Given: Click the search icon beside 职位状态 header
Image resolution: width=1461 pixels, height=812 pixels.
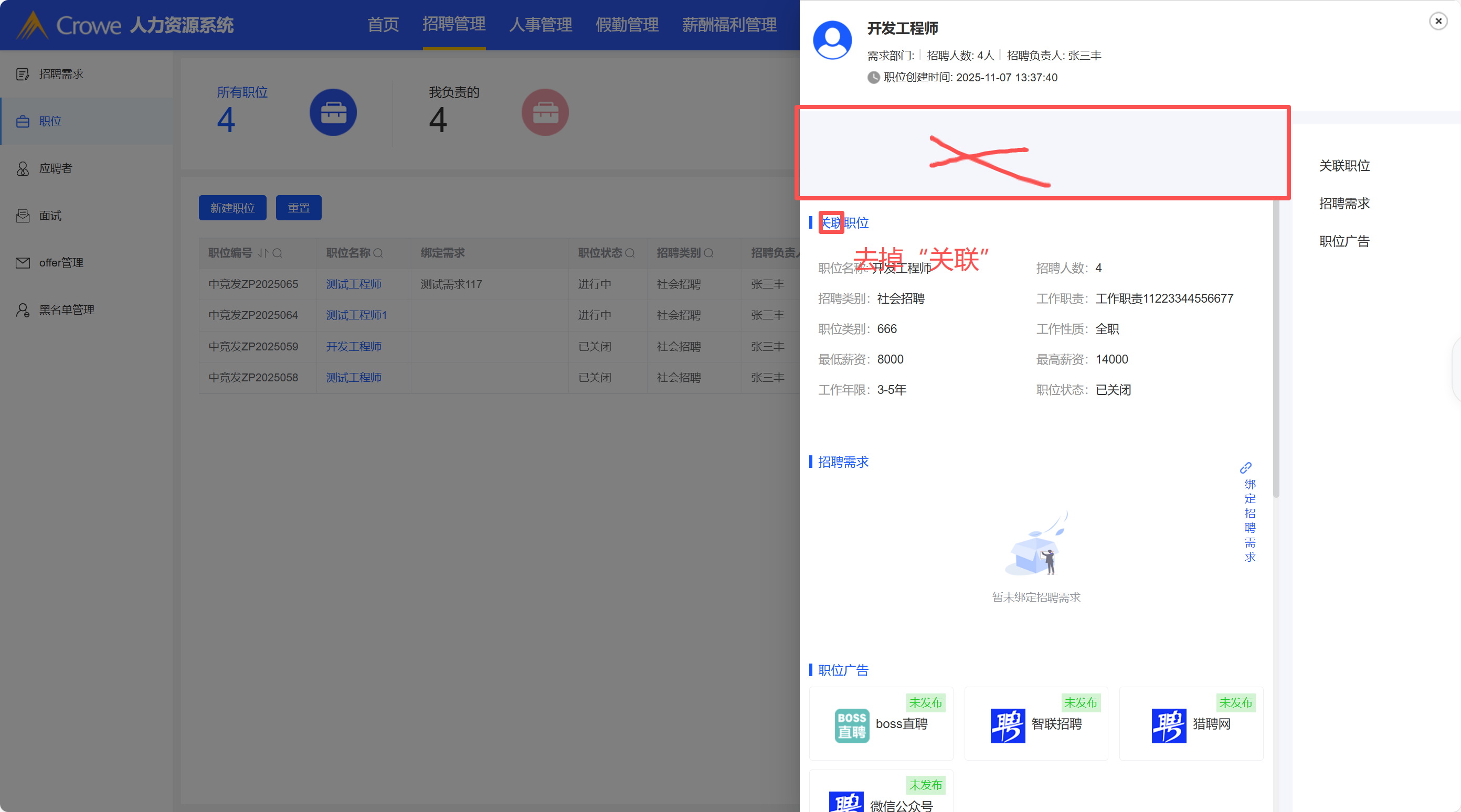Looking at the screenshot, I should point(630,253).
